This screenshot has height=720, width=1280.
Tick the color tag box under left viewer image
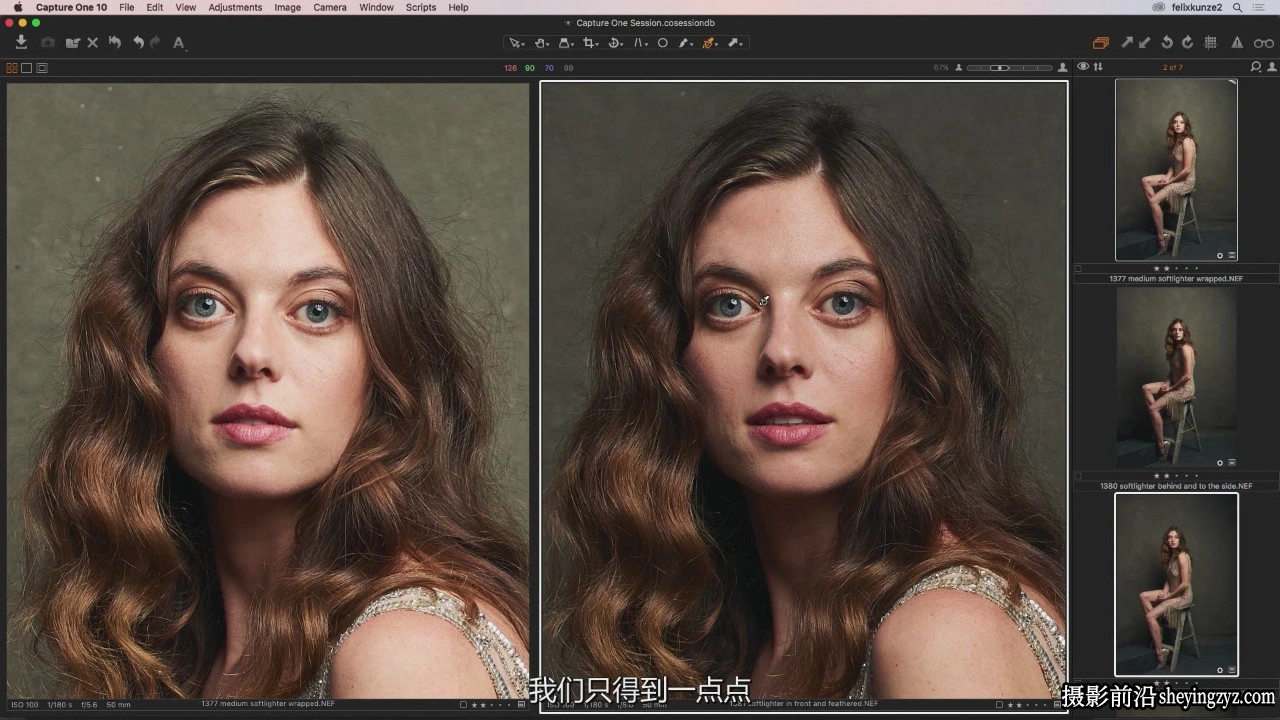(x=463, y=705)
